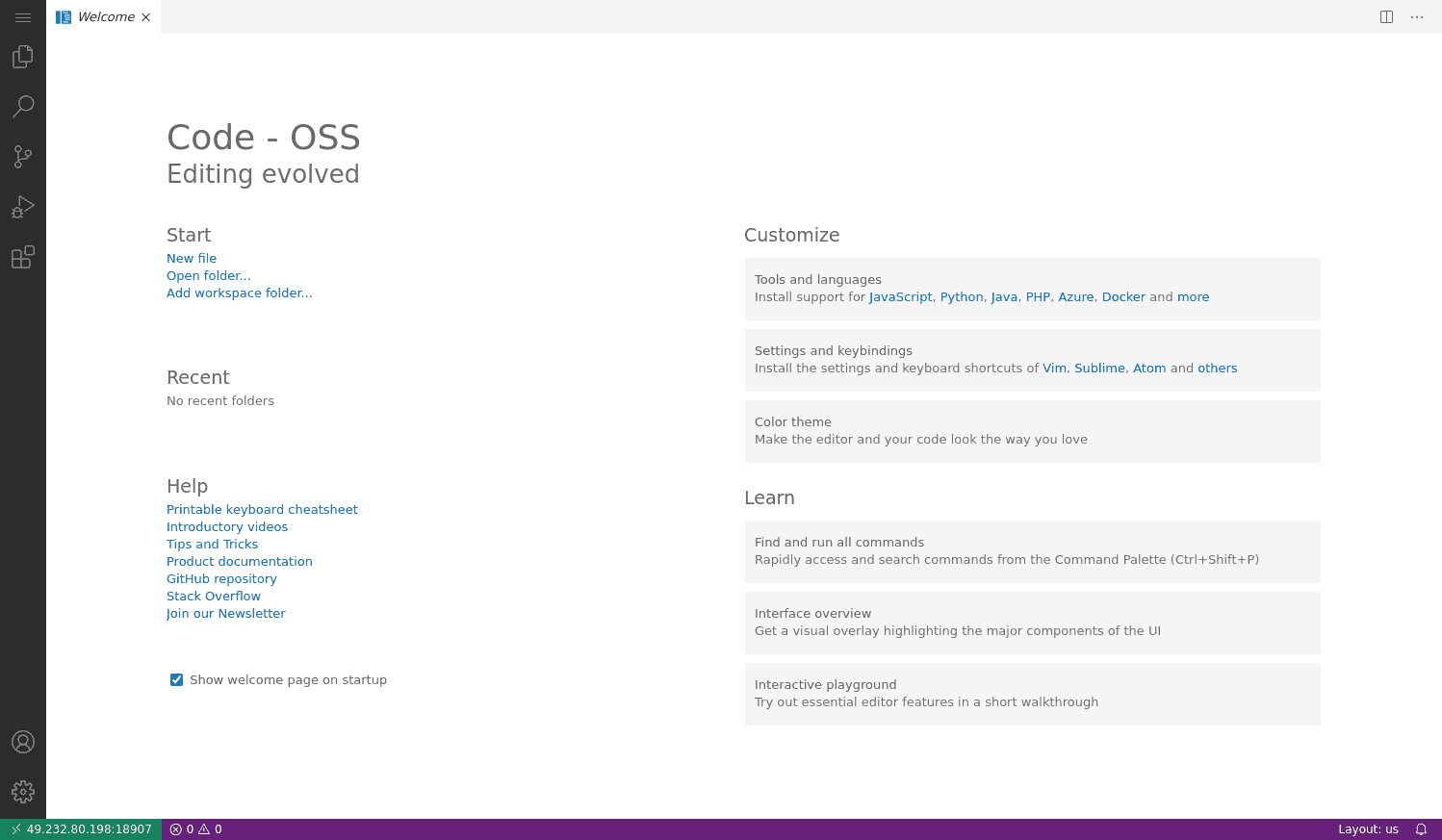The image size is (1442, 840).
Task: Open GitHub repository link
Action: (x=221, y=579)
